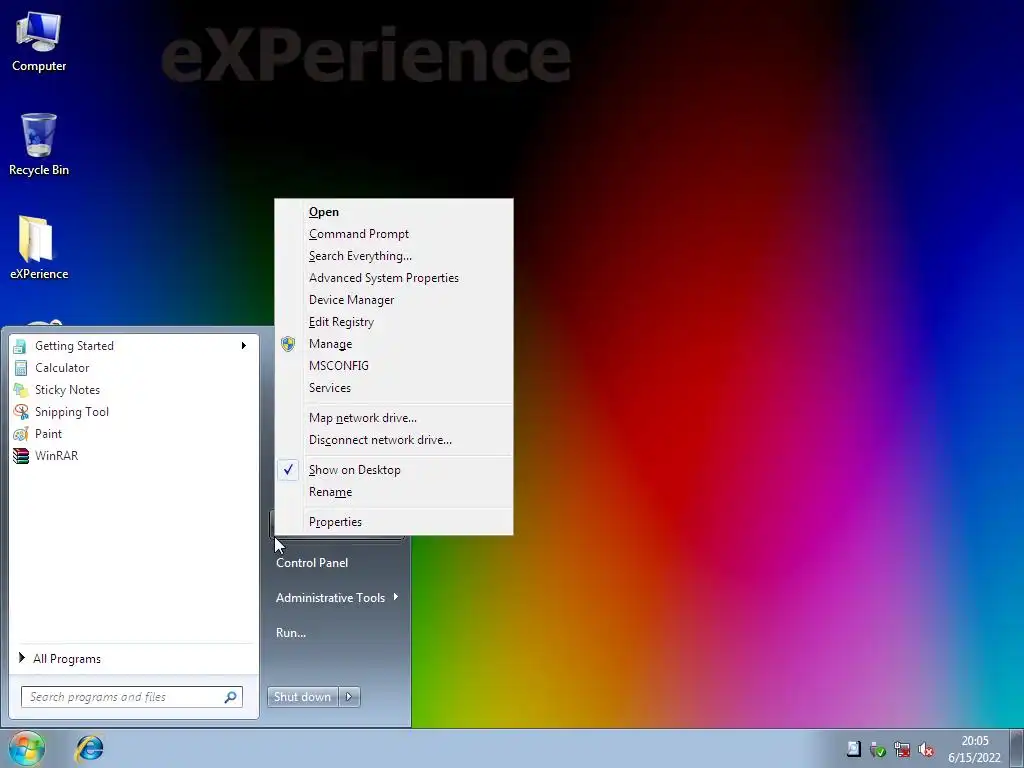The width and height of the screenshot is (1024, 768).
Task: Launch Calculator from the Start menu
Action: [134, 368]
